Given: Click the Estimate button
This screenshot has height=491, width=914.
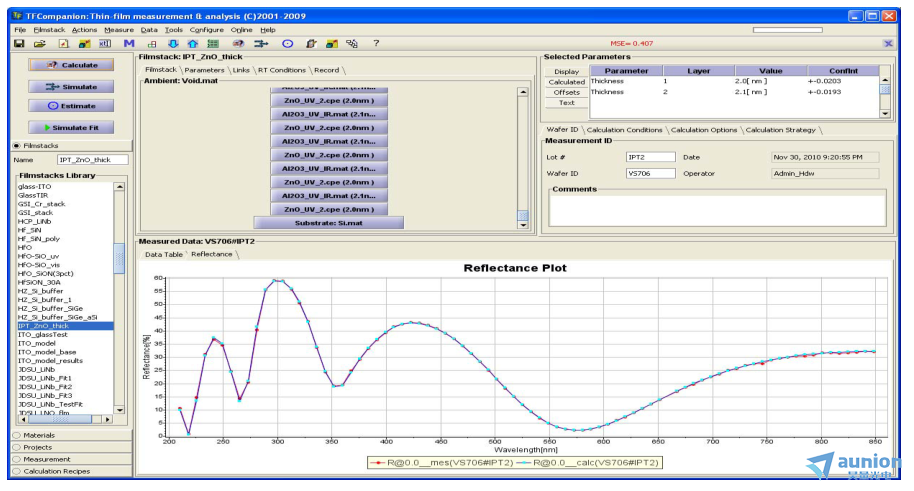Looking at the screenshot, I should point(71,106).
